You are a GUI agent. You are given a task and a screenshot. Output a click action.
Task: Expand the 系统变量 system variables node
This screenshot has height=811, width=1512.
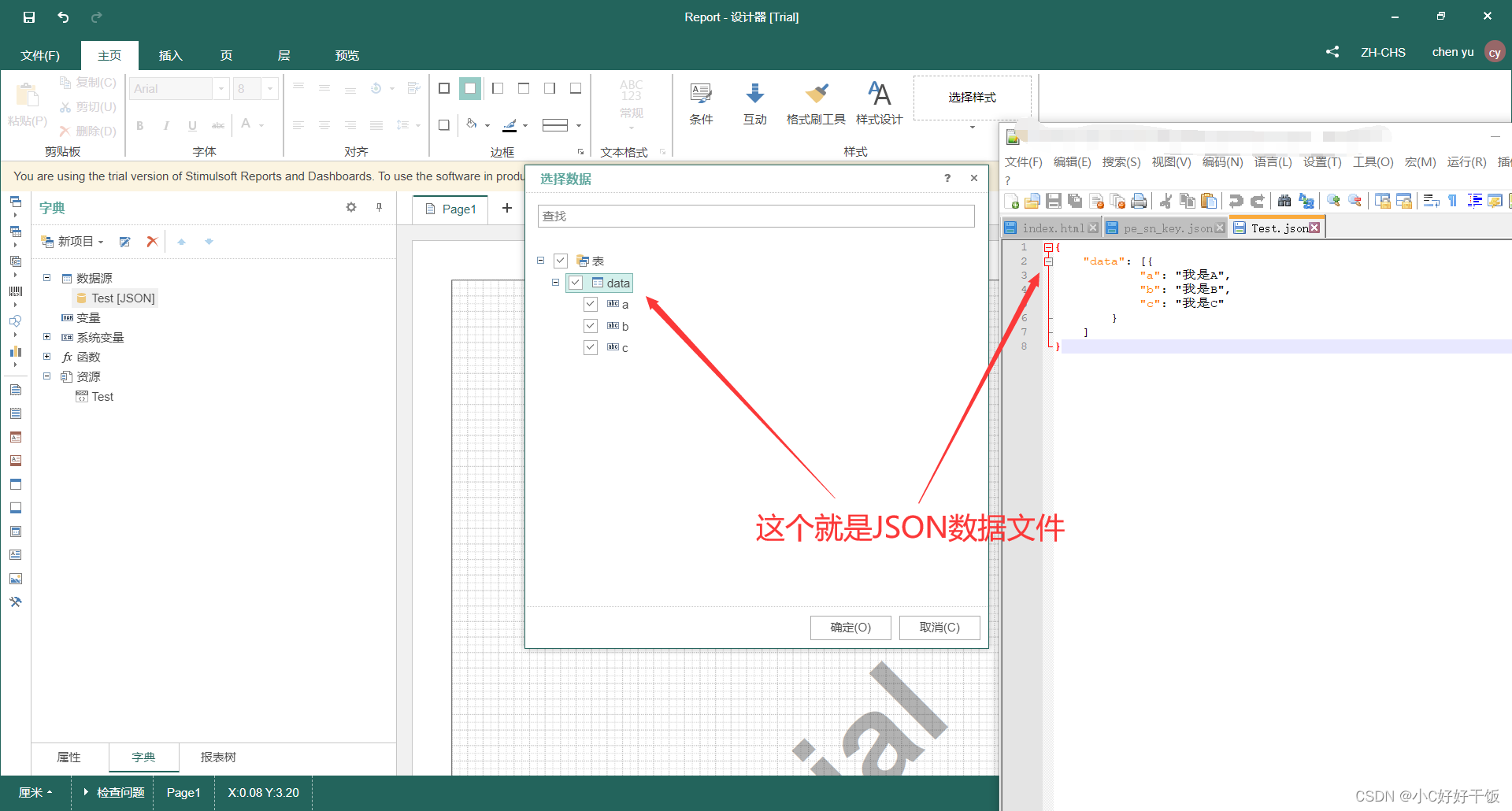(46, 337)
